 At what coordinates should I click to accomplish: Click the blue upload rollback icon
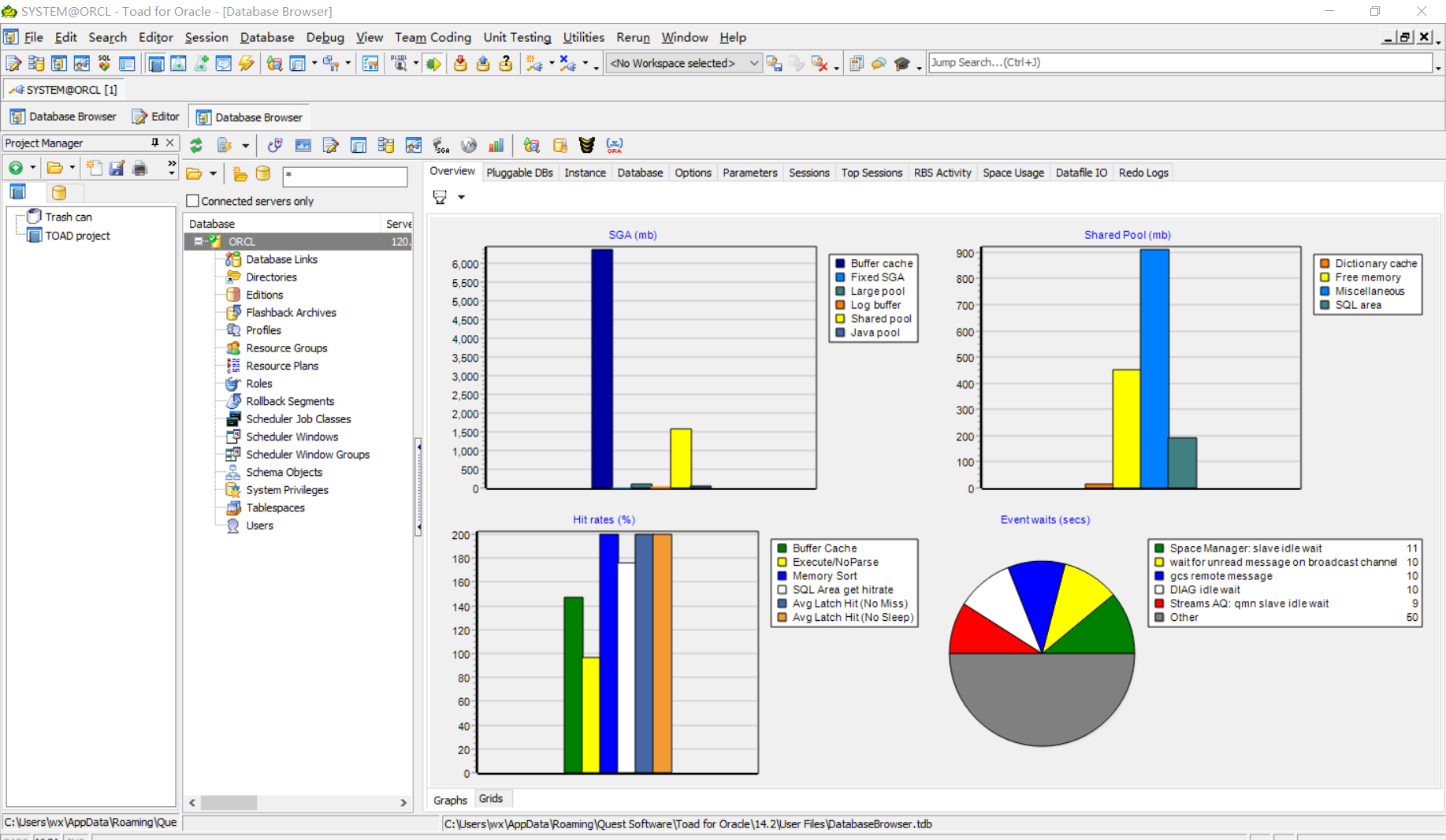(483, 63)
